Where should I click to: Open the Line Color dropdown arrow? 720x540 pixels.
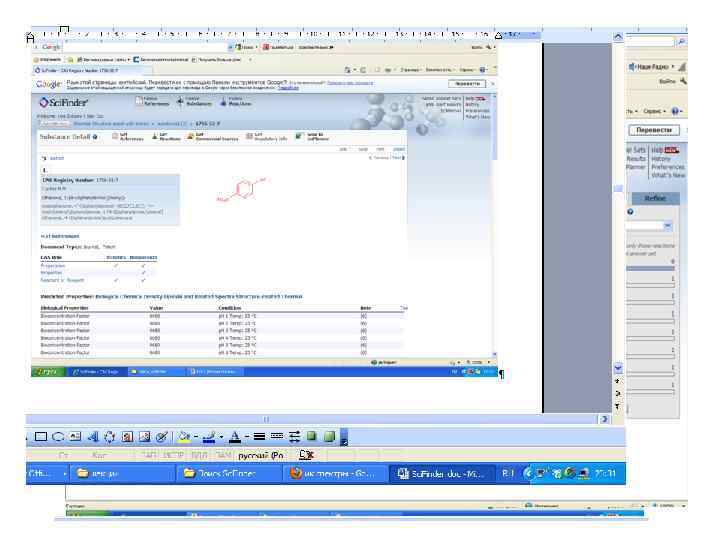[221, 437]
